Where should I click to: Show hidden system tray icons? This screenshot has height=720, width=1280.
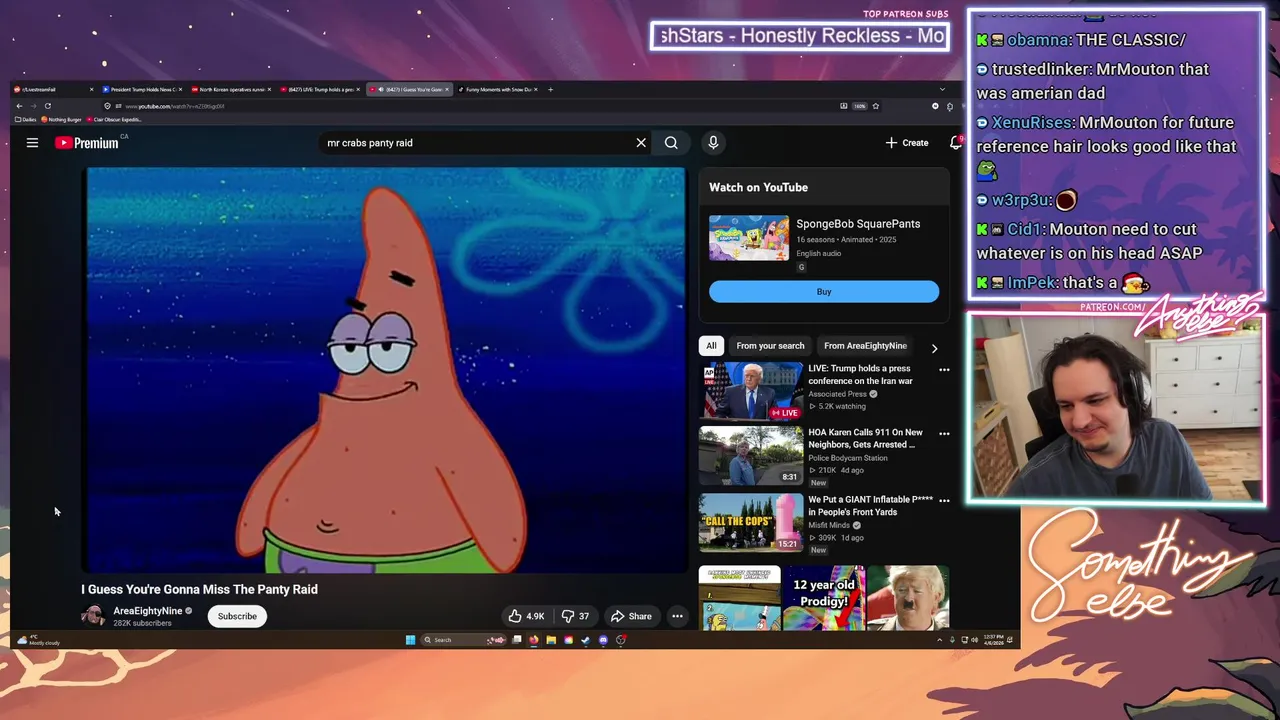tap(939, 640)
